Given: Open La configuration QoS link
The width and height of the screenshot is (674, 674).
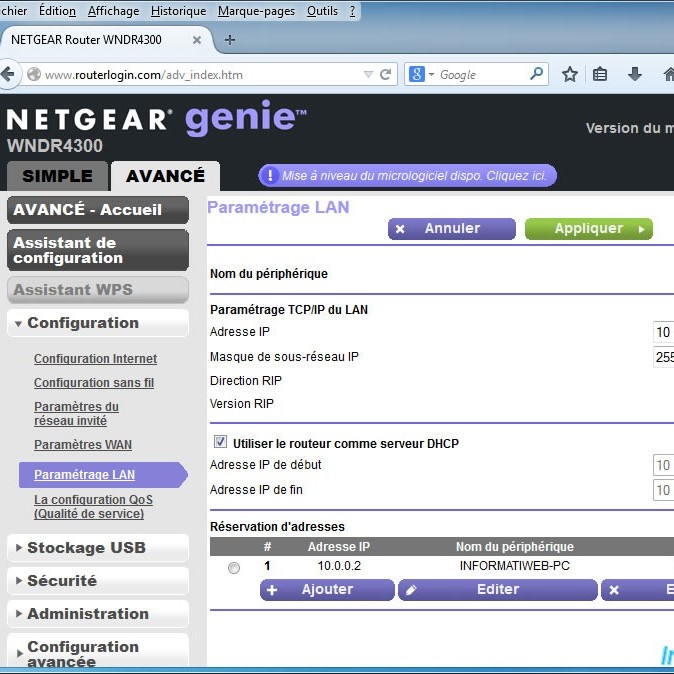Looking at the screenshot, I should pos(93,506).
